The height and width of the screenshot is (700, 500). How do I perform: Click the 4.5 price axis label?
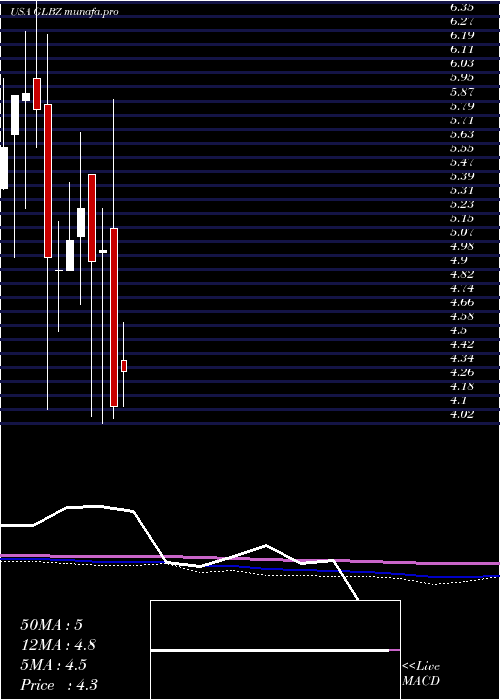(458, 331)
